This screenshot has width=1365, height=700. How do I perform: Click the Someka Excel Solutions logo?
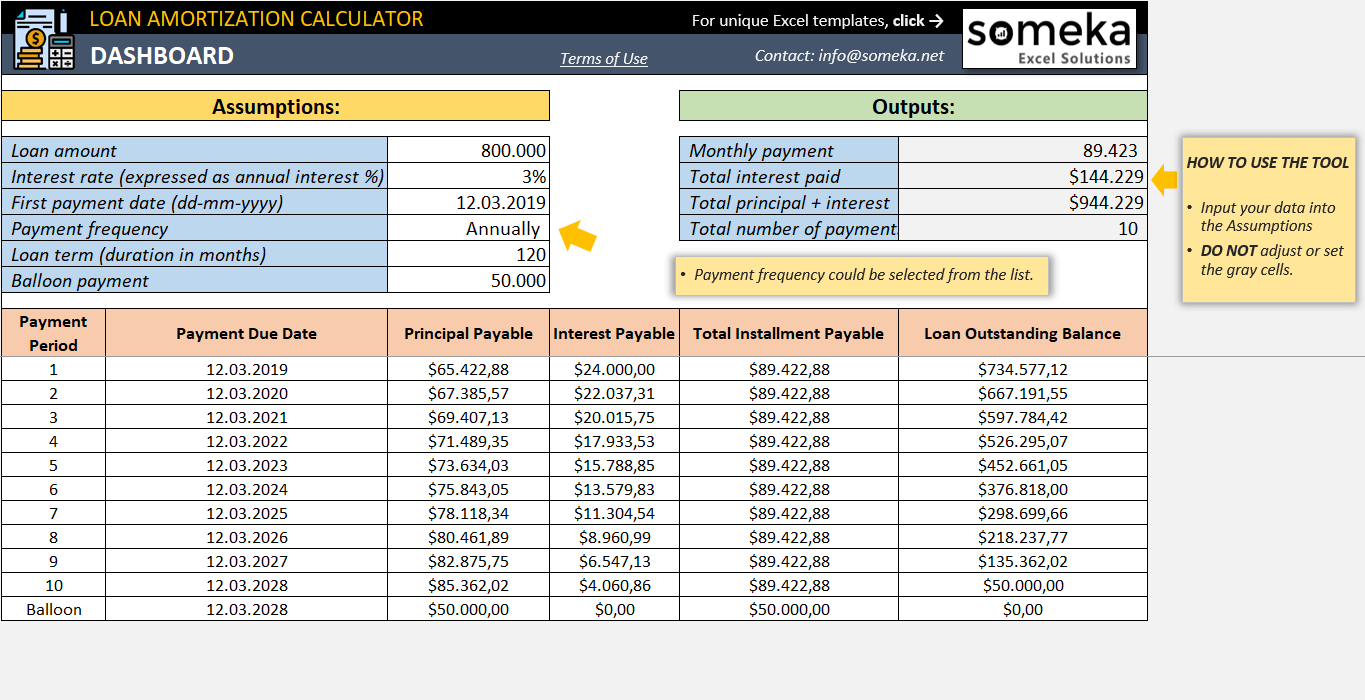pos(1049,39)
